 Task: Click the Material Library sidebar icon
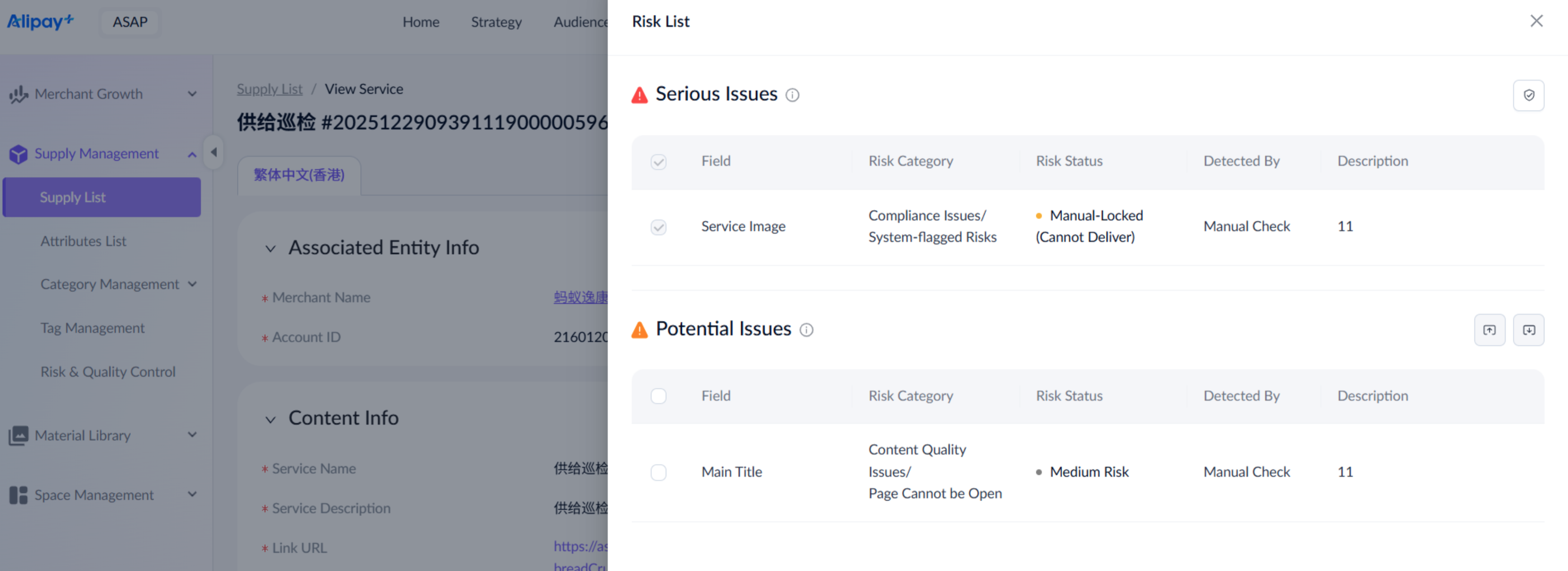[x=18, y=435]
